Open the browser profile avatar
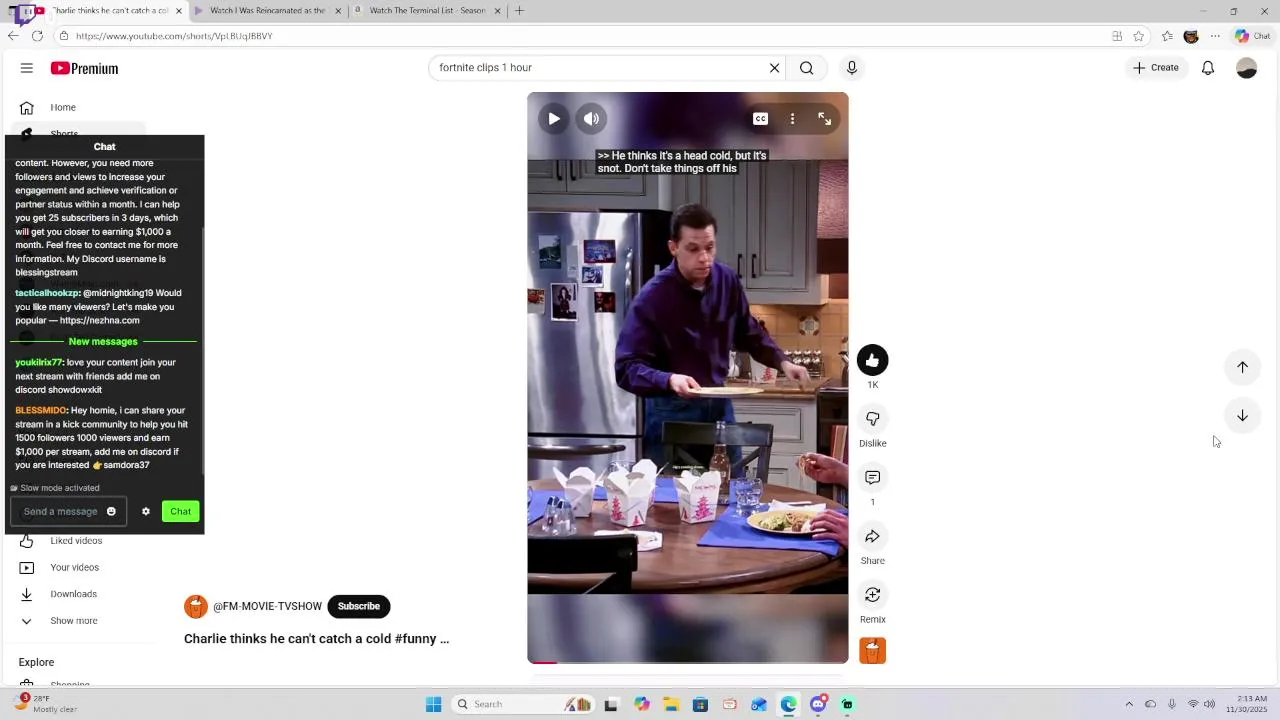The image size is (1280, 720). click(1191, 36)
